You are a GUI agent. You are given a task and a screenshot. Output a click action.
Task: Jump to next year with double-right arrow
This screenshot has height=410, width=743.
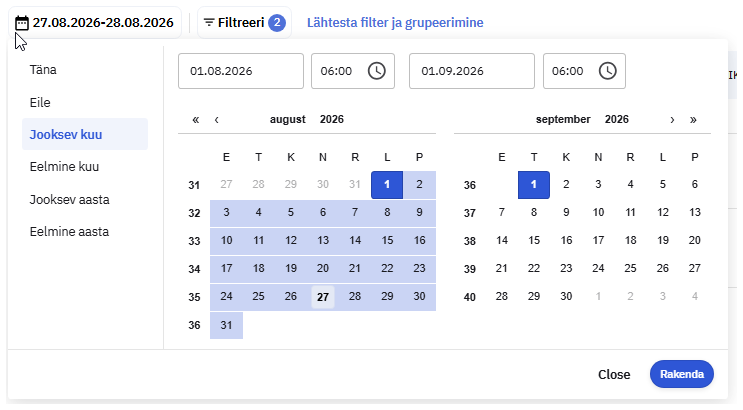pos(693,119)
